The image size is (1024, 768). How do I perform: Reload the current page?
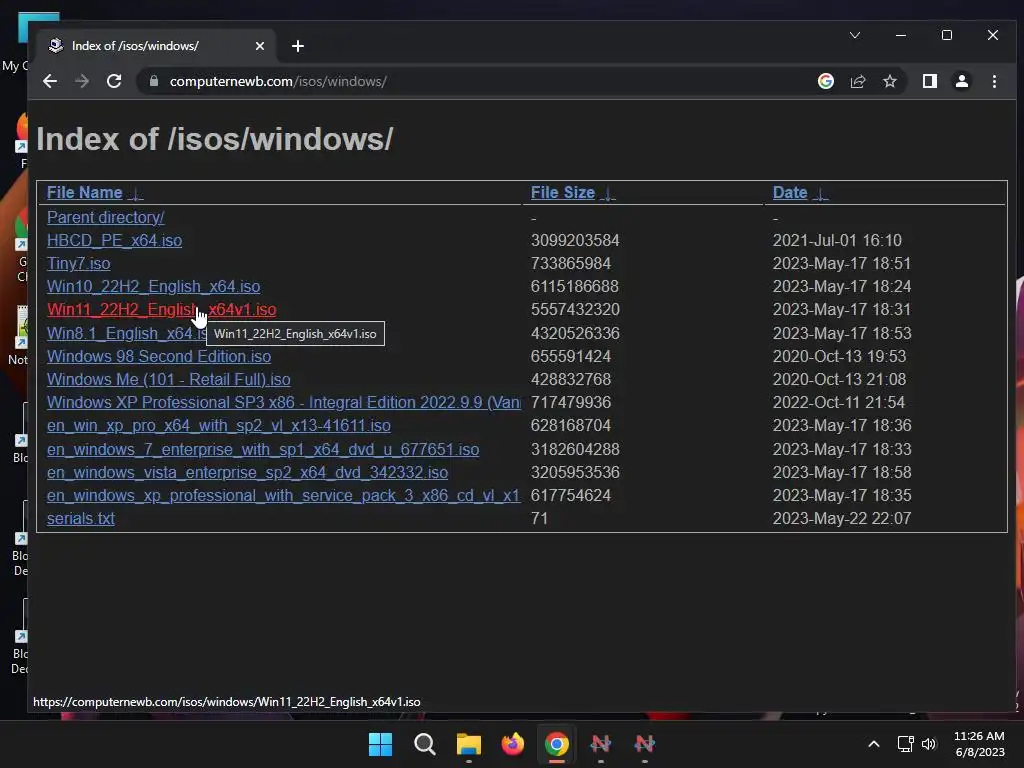point(114,81)
